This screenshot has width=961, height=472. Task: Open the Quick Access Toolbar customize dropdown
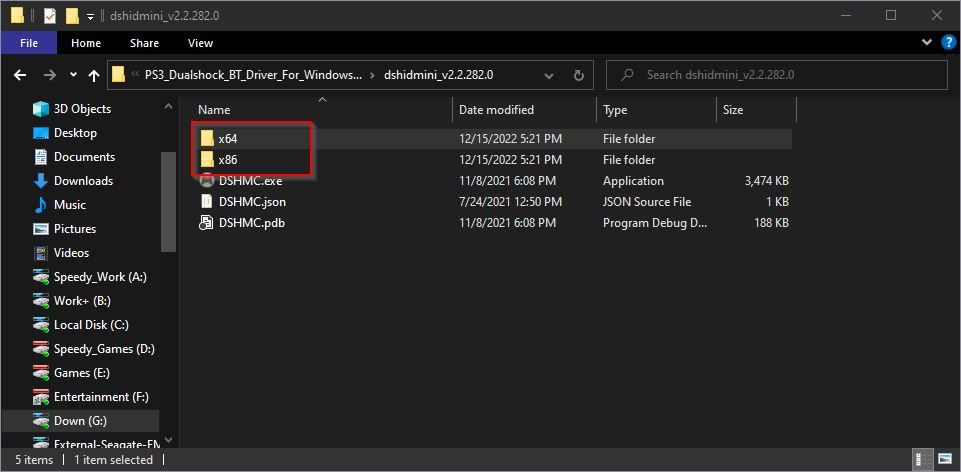[x=90, y=17]
